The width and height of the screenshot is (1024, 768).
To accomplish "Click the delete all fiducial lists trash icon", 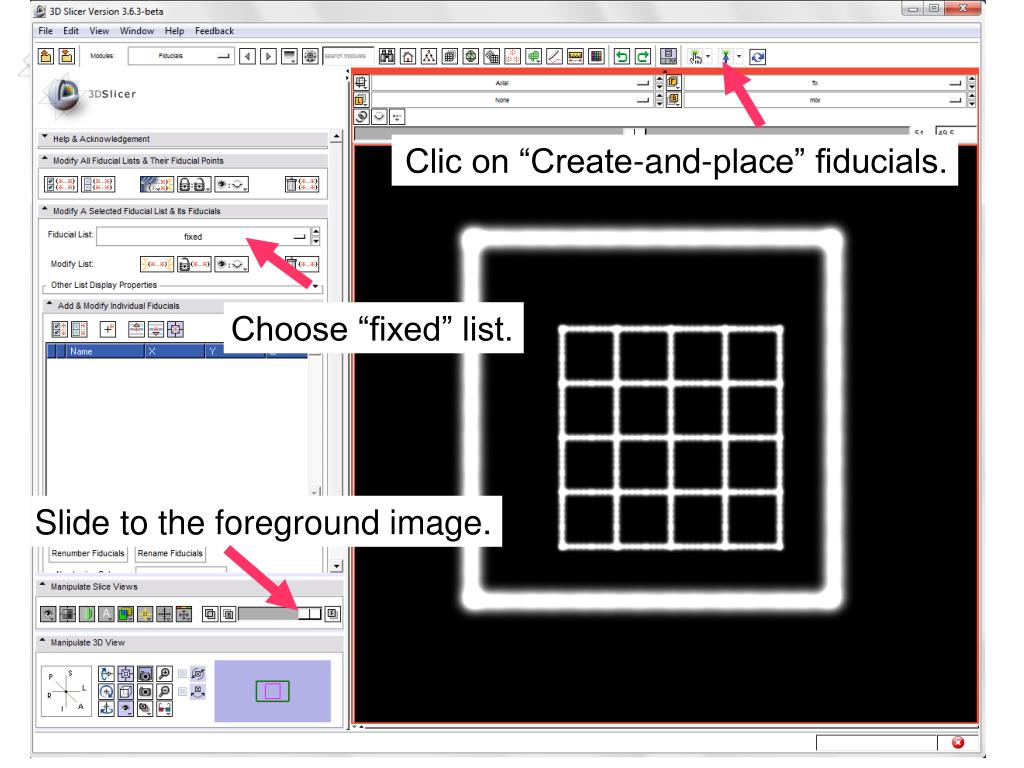I will 303,183.
